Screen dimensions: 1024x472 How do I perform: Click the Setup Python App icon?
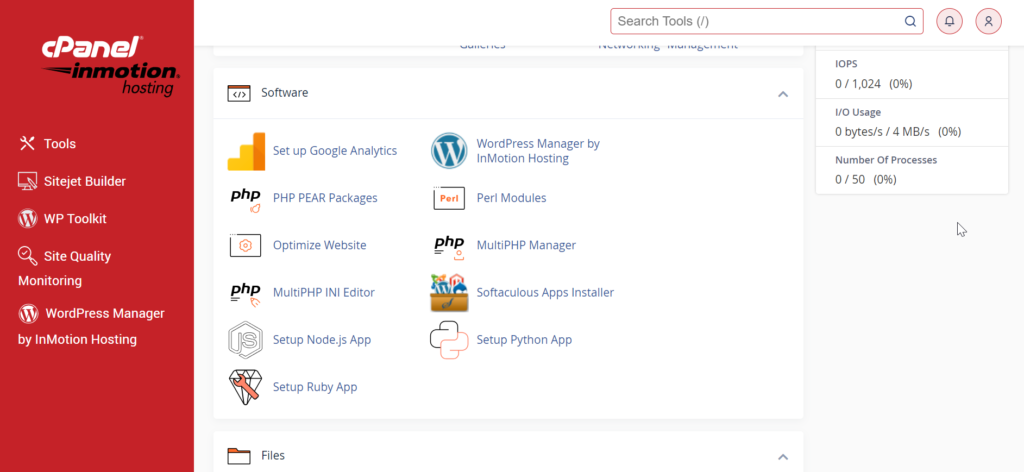click(449, 340)
